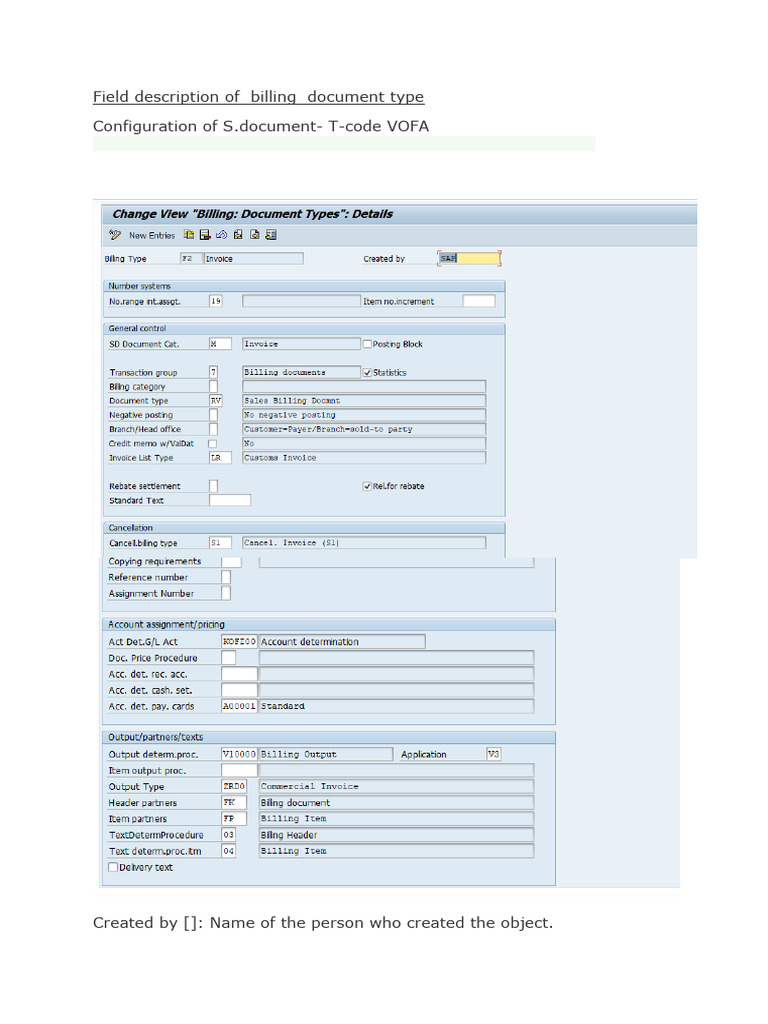
Task: Click the 'Account determination' description text
Action: (x=310, y=642)
